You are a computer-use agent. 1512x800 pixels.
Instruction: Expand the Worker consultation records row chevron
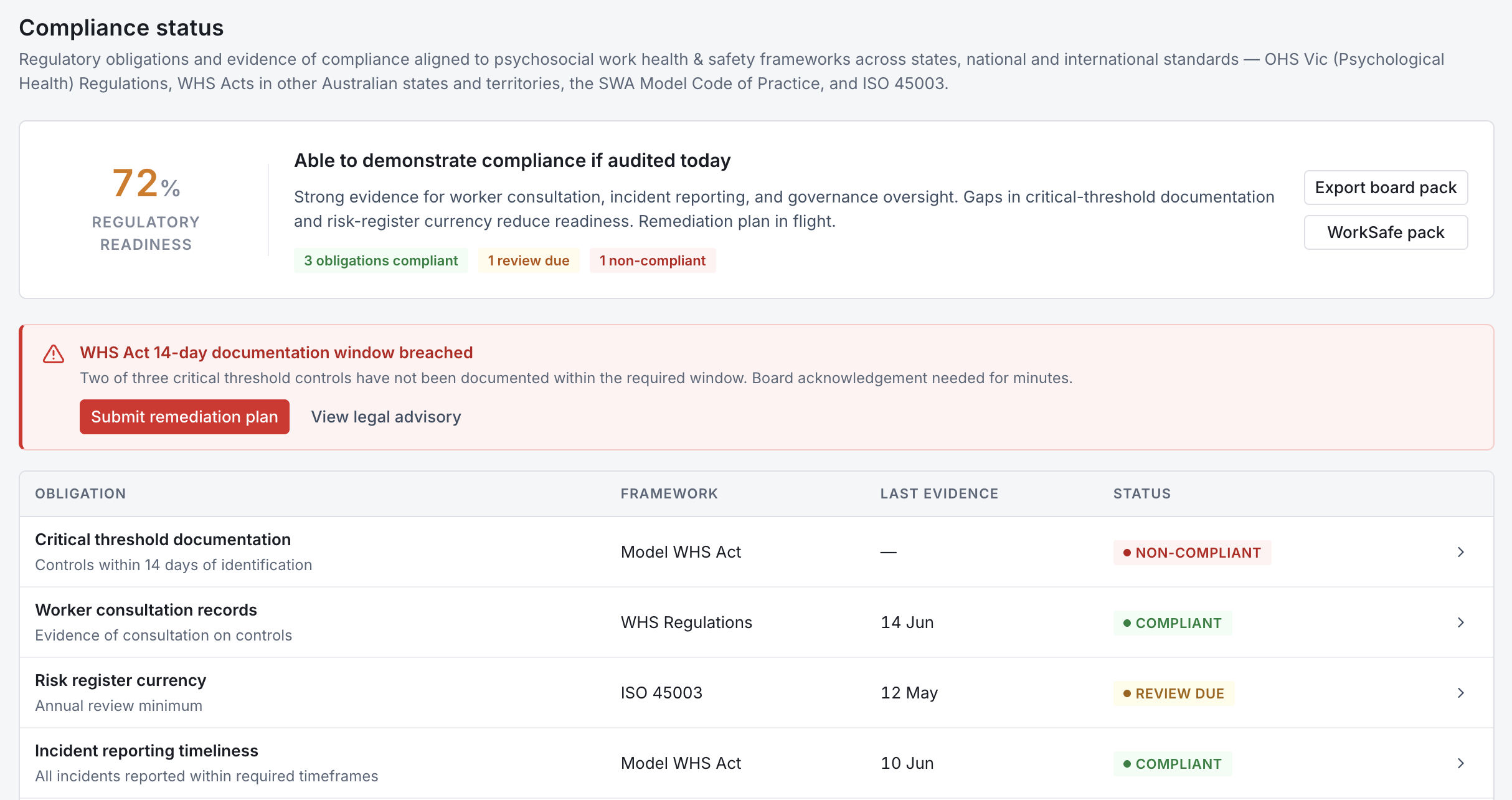tap(1461, 622)
